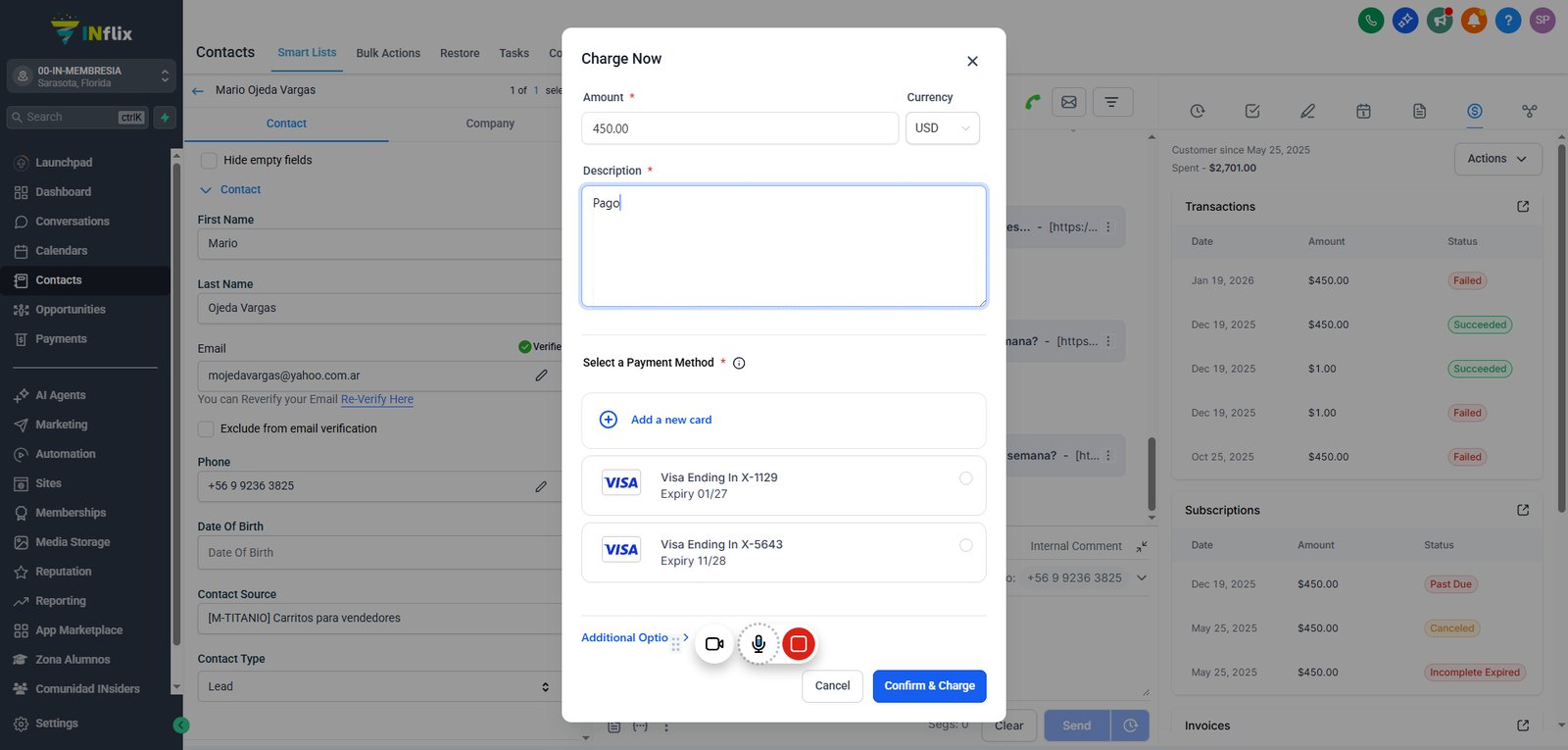Open the Payments dollar-sign icon in the right panel

(x=1475, y=111)
